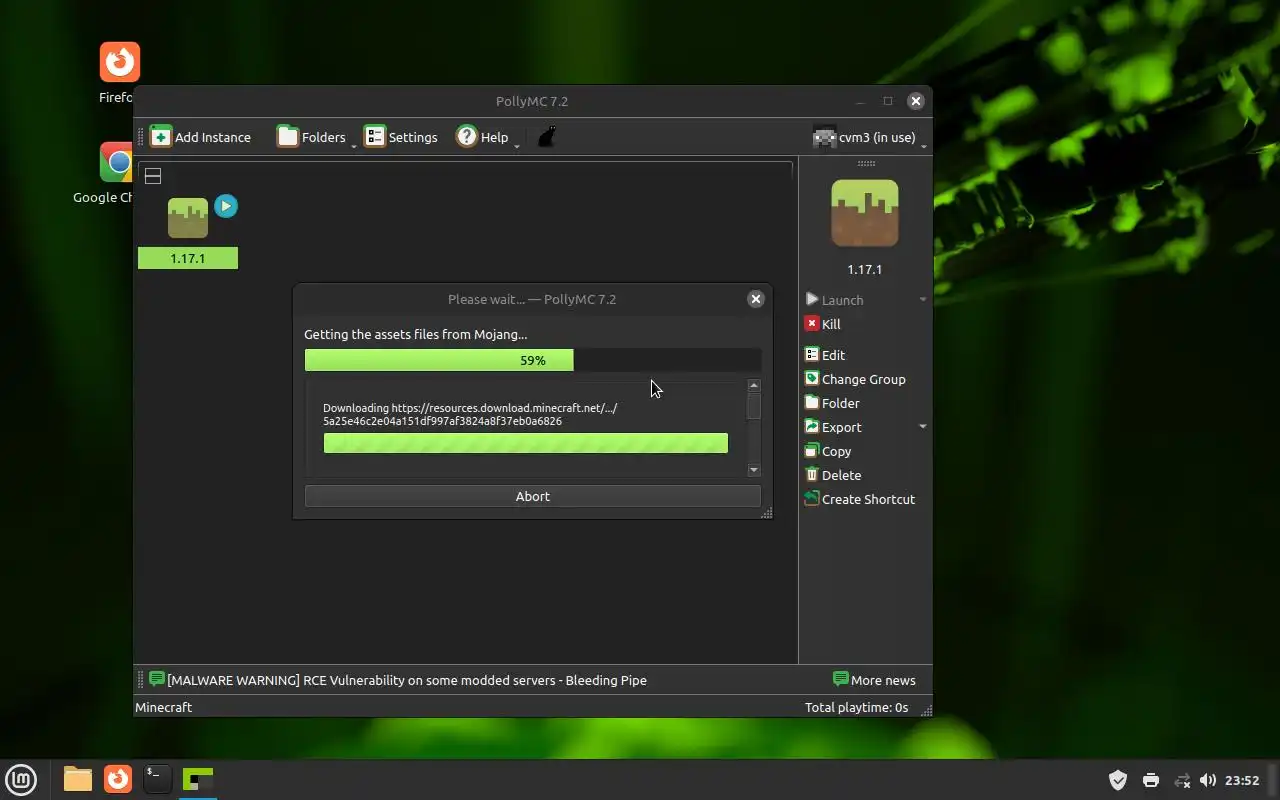Click the printer tray icon
Viewport: 1280px width, 800px height.
pyautogui.click(x=1151, y=780)
